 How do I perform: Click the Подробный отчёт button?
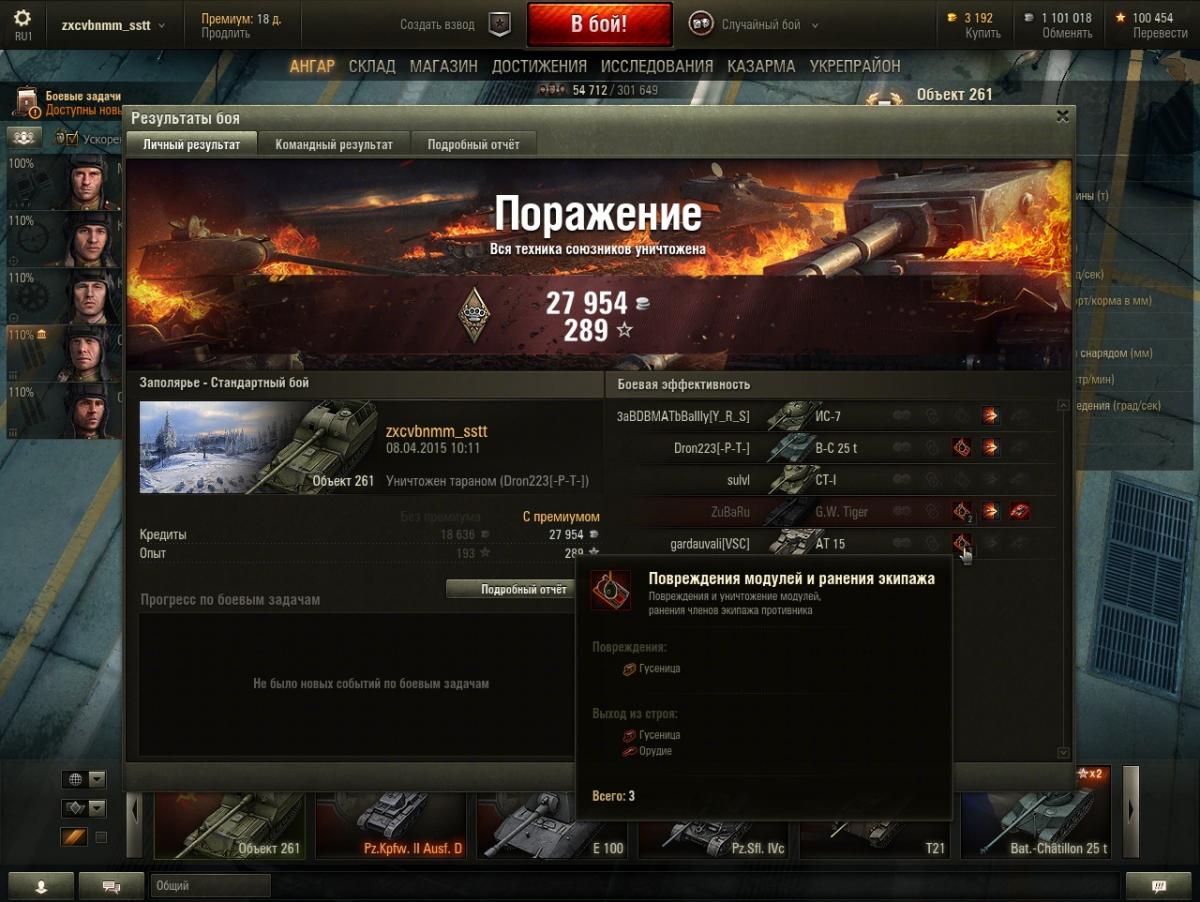tap(524, 589)
